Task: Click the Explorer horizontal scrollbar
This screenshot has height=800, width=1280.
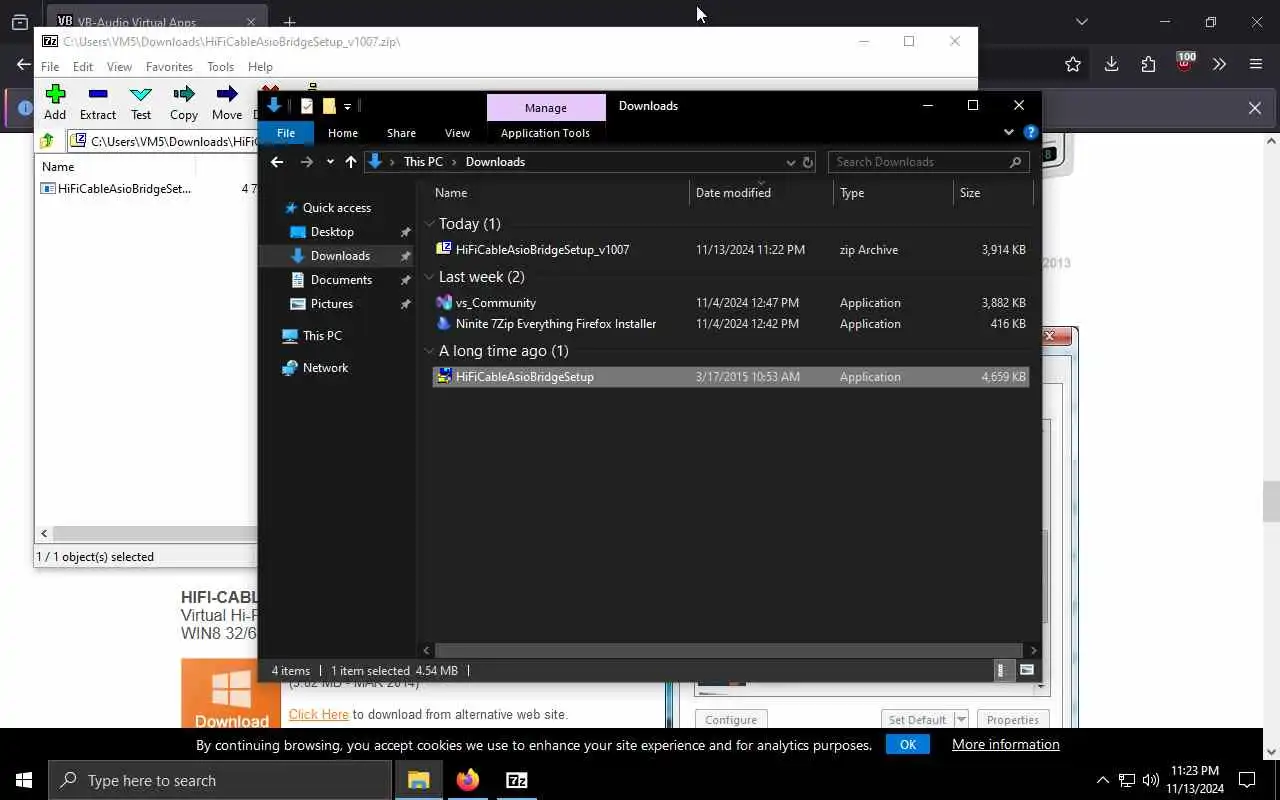Action: point(729,650)
